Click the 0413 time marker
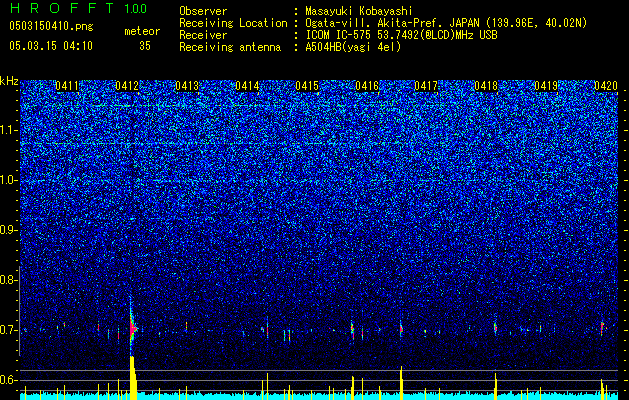629x400 pixels. pos(187,86)
